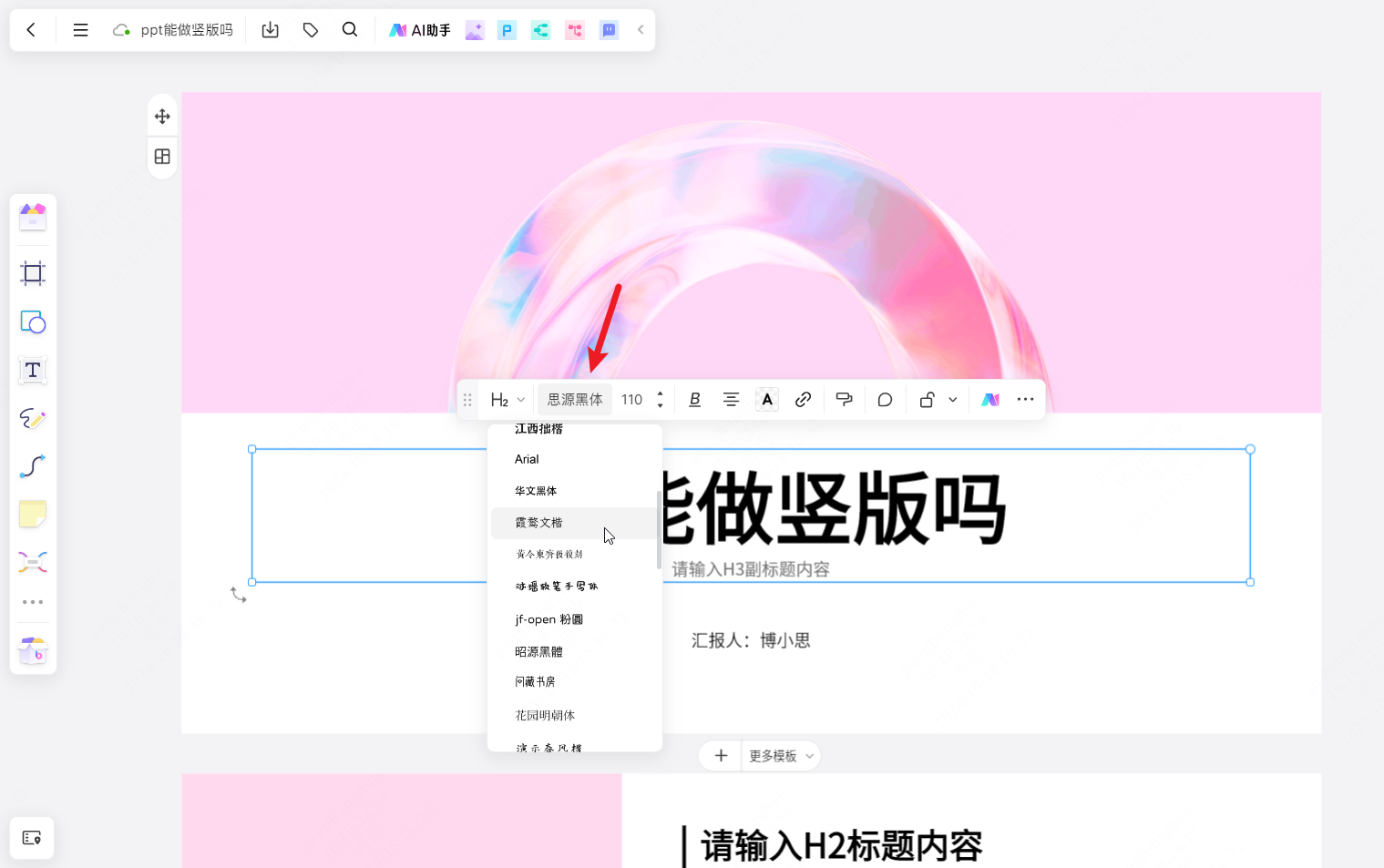Add a new slide with the plus button
The image size is (1384, 868).
pos(721,756)
